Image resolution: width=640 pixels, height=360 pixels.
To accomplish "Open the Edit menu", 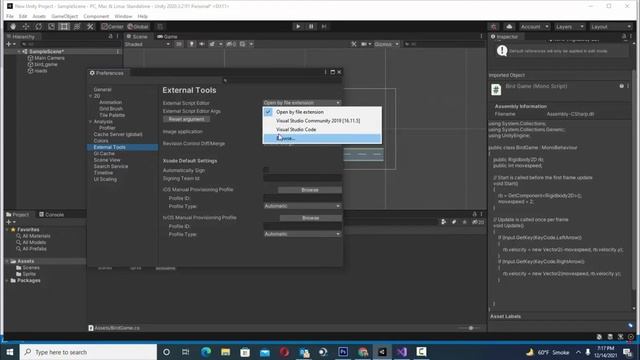I will point(23,16).
